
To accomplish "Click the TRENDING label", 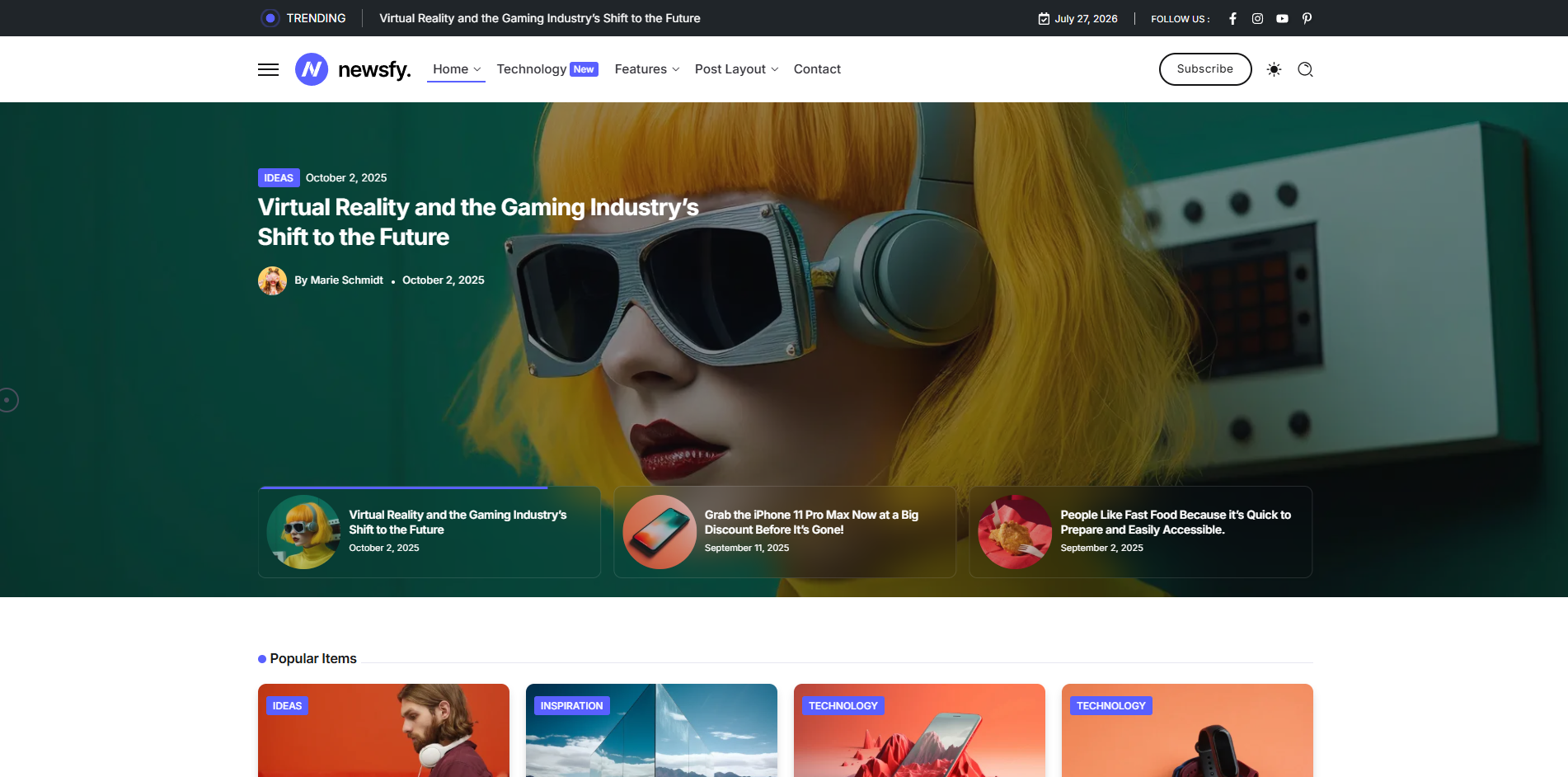I will (x=316, y=18).
